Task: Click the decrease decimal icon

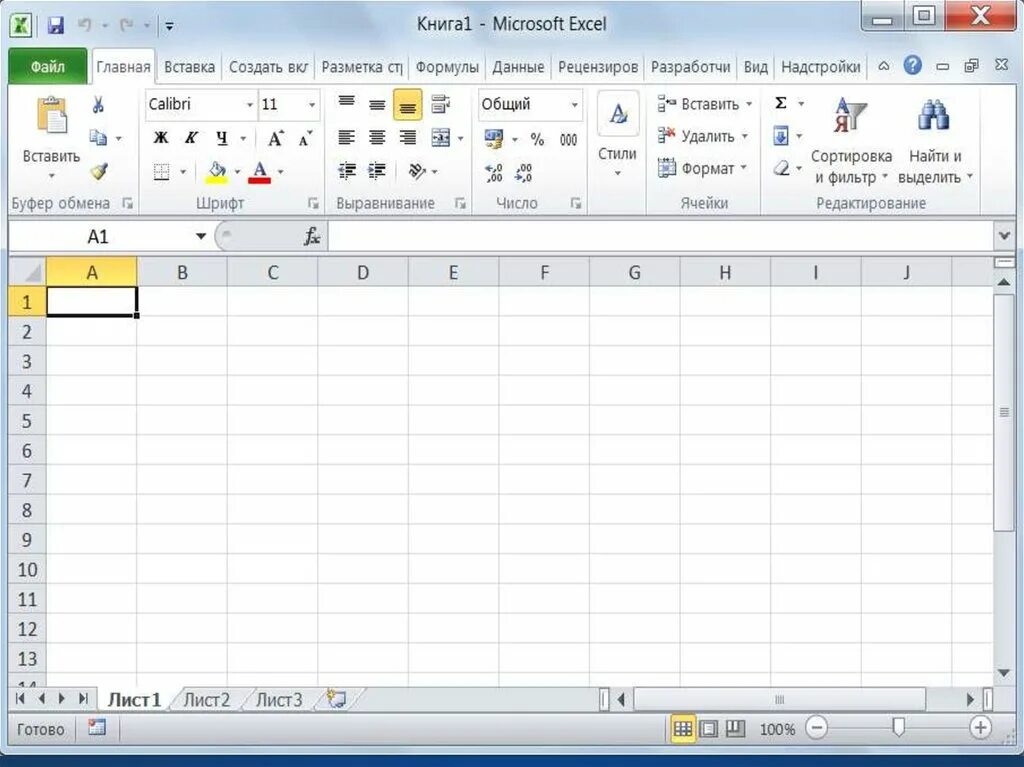Action: pos(524,172)
